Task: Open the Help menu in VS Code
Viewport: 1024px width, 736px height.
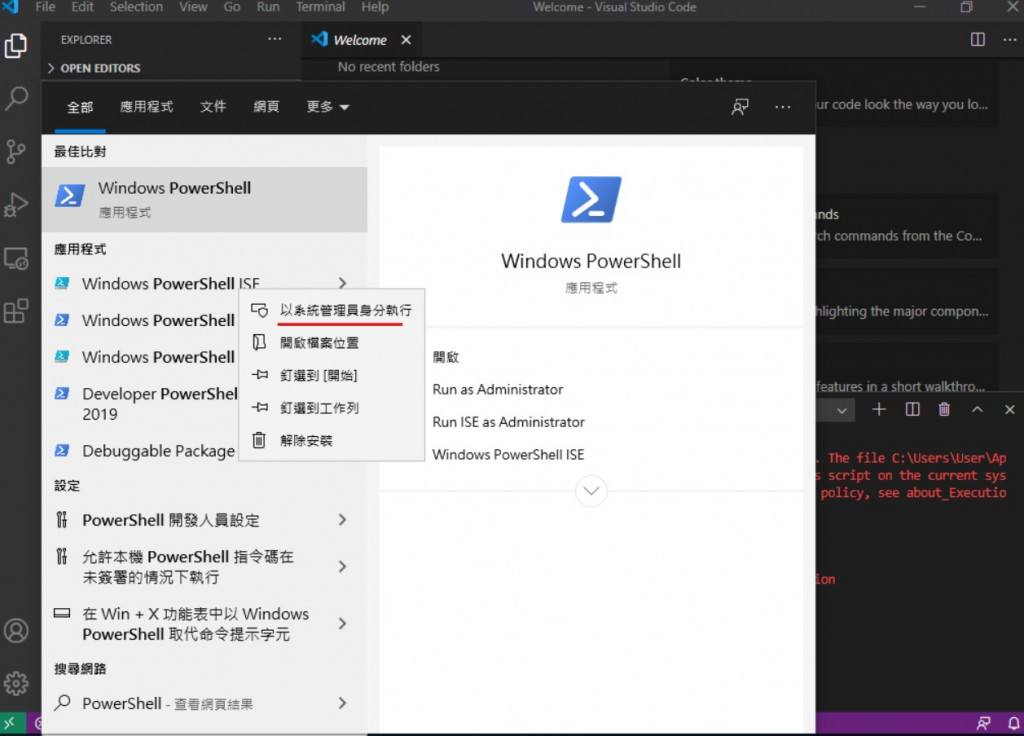Action: (375, 7)
